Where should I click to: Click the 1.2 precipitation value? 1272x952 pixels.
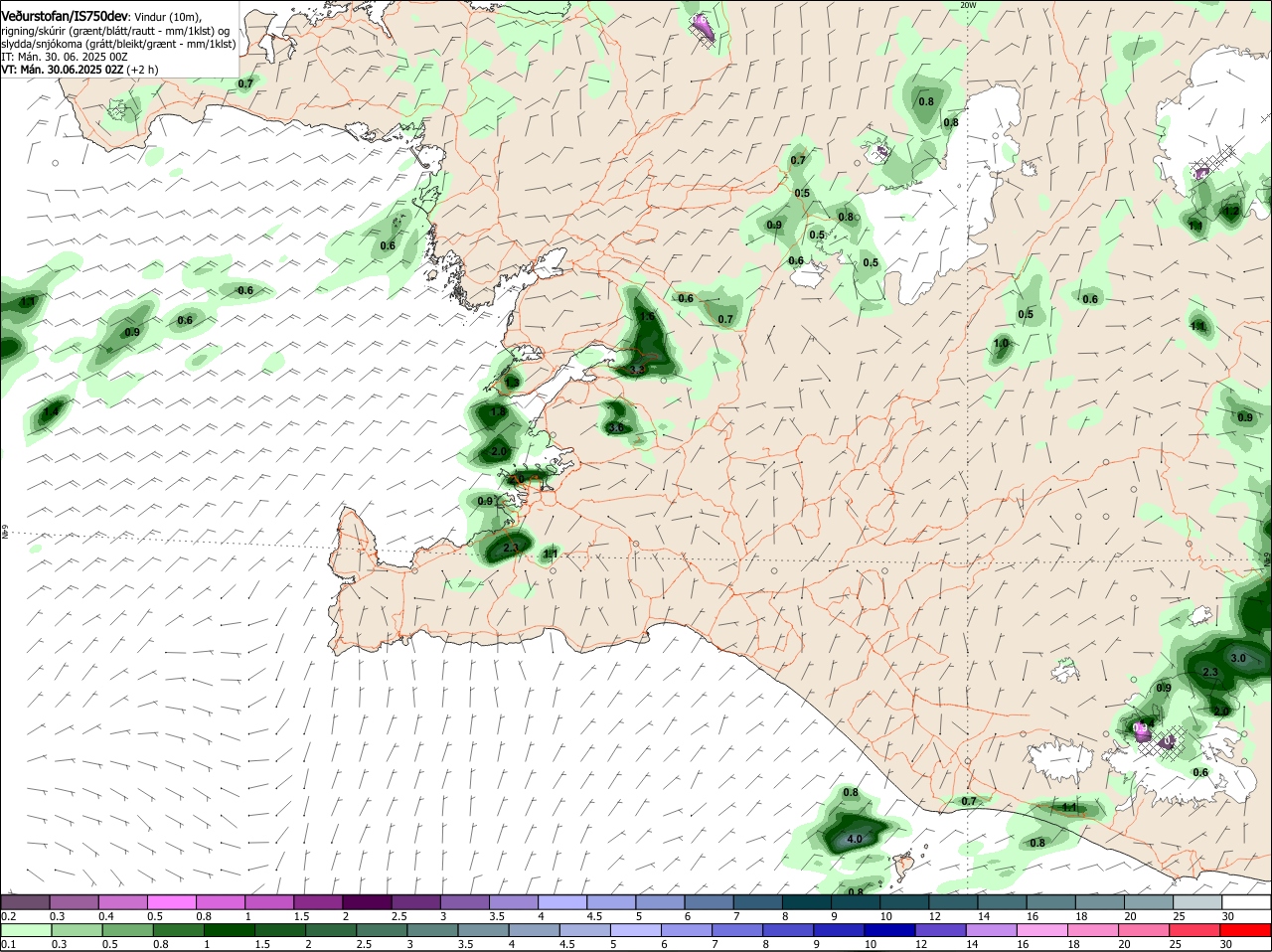coord(1231,211)
